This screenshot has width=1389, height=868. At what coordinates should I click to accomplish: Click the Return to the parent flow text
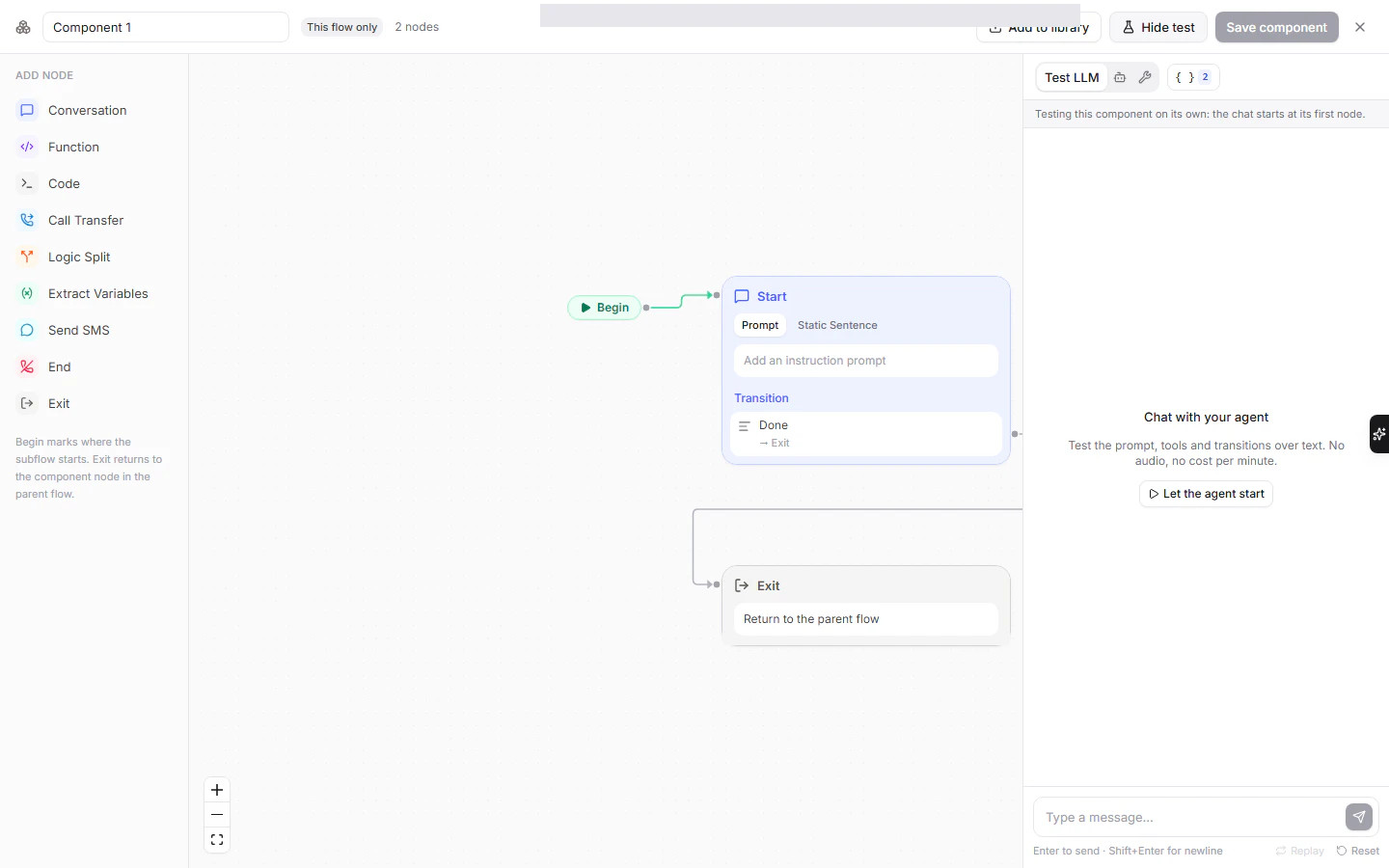coord(811,619)
